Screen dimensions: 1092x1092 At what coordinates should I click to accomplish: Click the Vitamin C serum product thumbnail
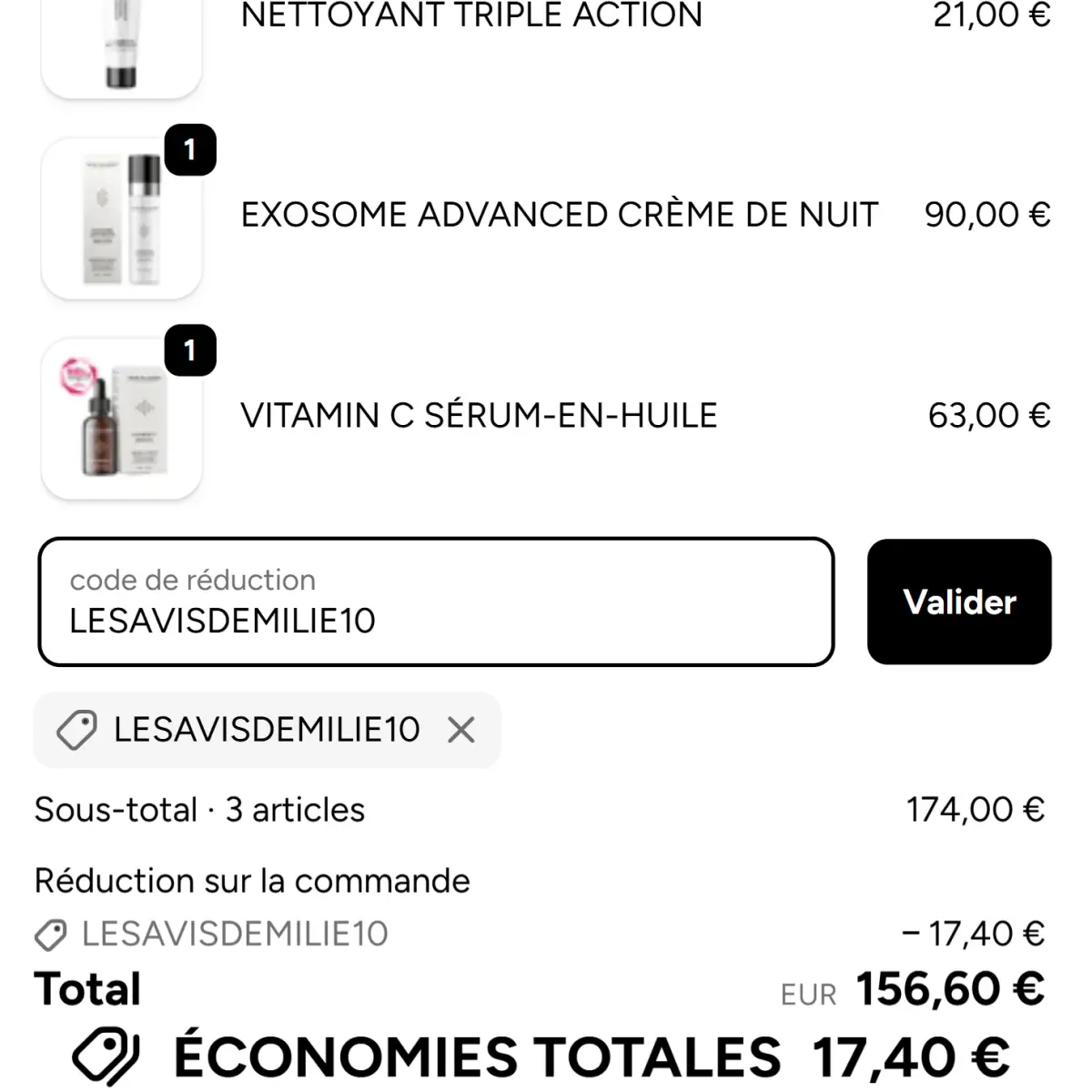click(123, 419)
